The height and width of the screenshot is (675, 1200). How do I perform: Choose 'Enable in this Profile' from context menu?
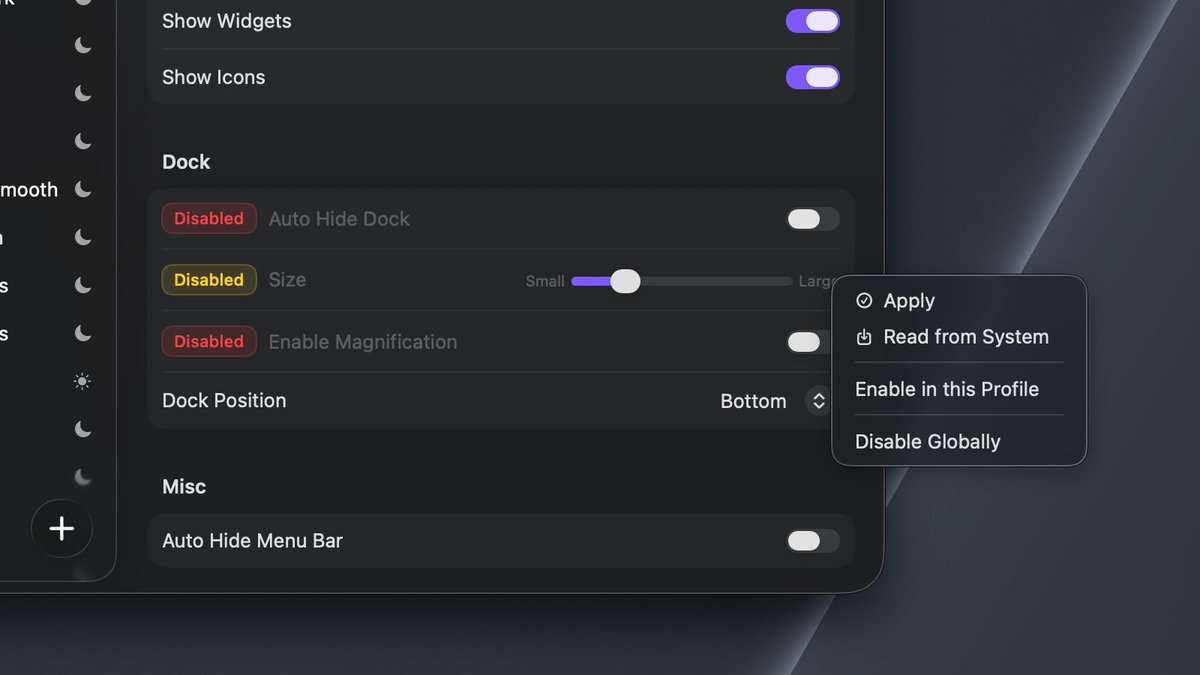(x=947, y=389)
